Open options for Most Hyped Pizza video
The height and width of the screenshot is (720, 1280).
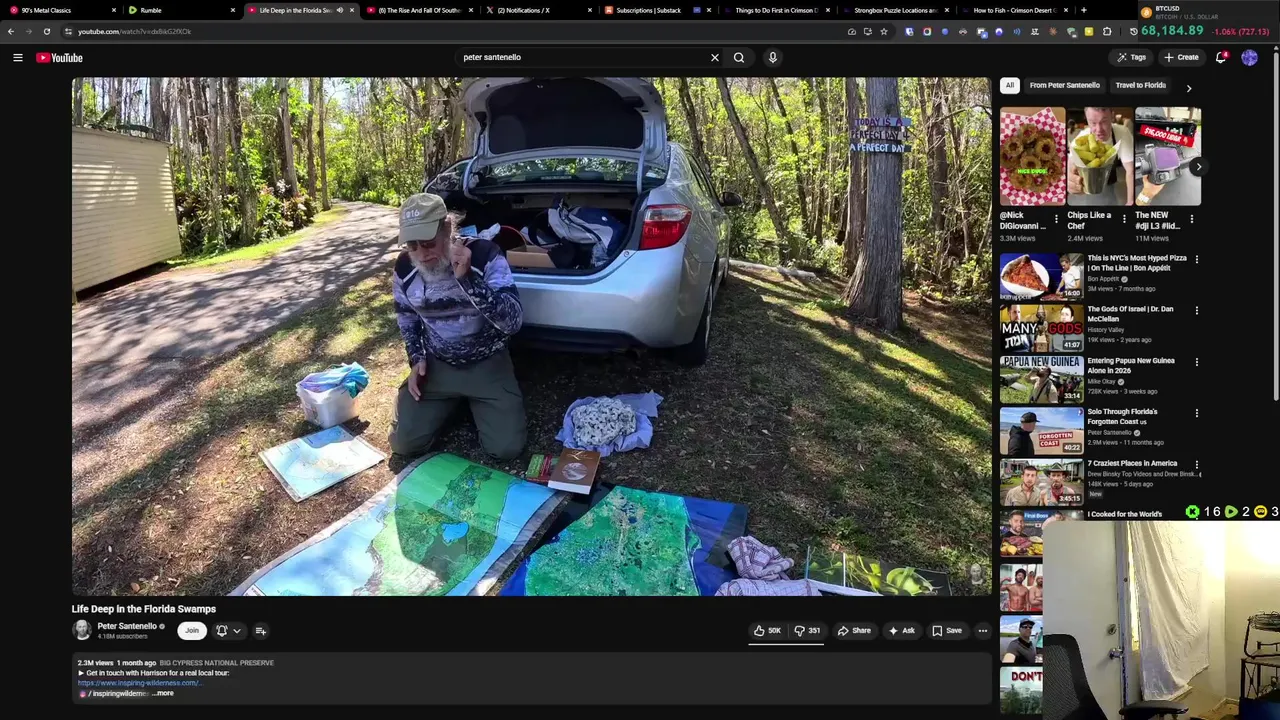[x=1196, y=259]
